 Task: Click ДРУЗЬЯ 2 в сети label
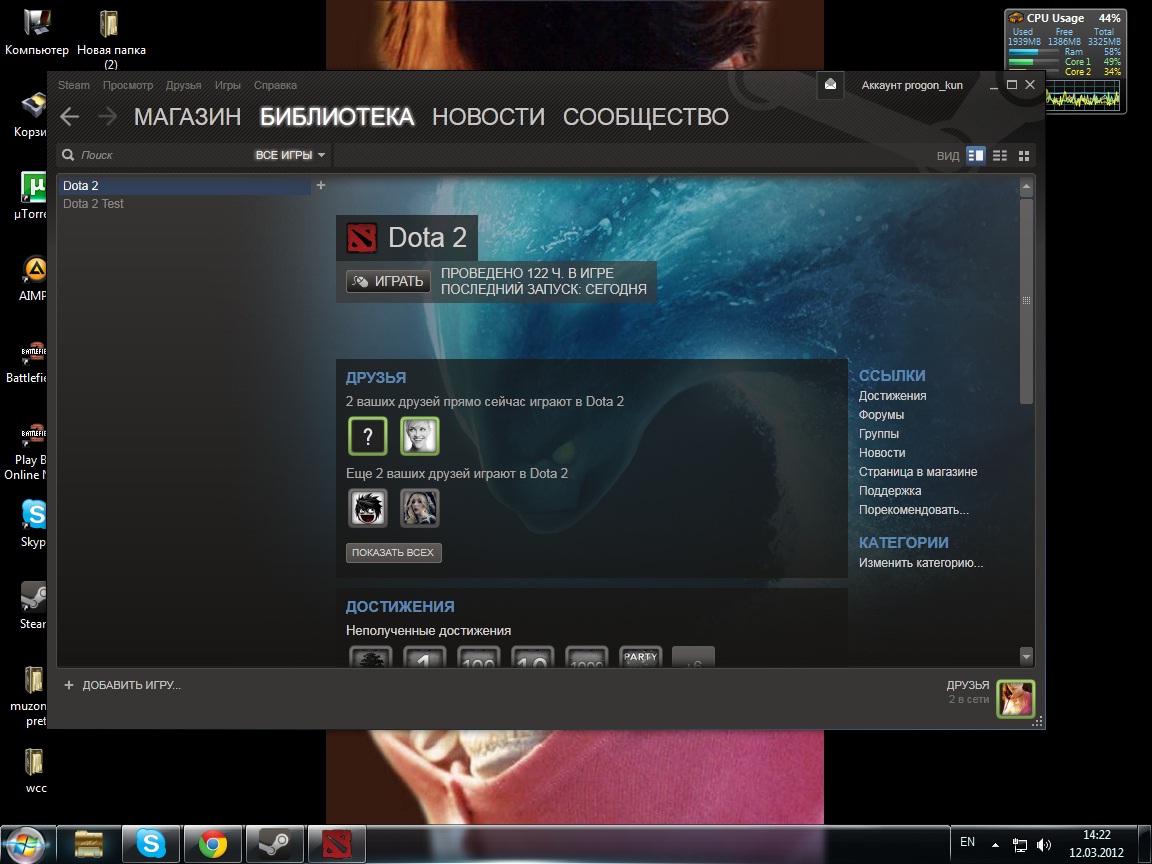point(968,691)
